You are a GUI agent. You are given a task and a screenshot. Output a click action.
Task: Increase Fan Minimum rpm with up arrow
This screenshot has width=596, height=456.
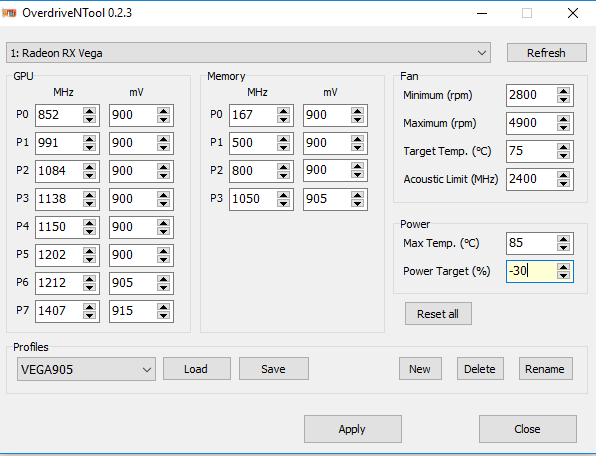click(563, 91)
